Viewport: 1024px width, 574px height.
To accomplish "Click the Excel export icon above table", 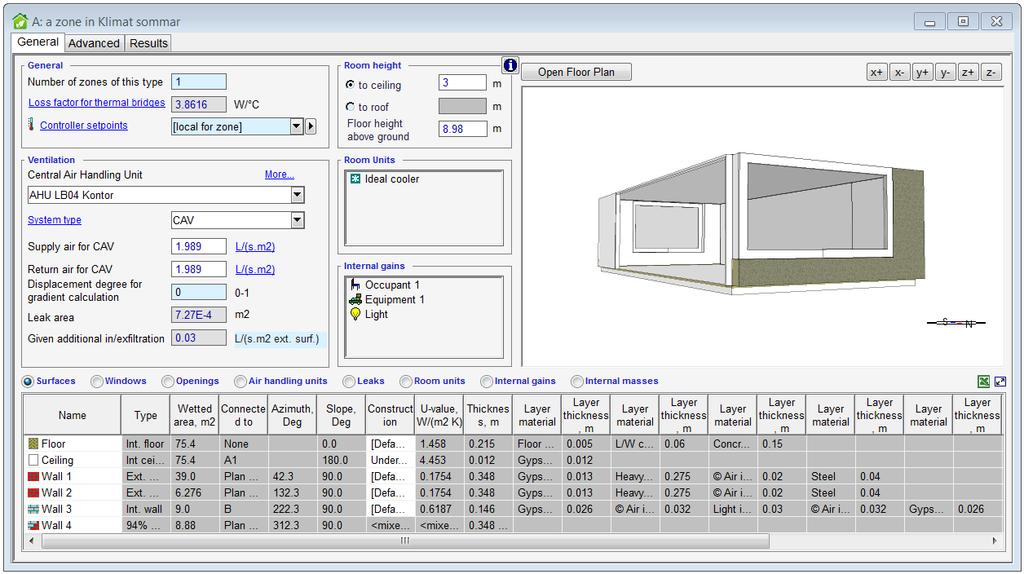I will coord(984,381).
